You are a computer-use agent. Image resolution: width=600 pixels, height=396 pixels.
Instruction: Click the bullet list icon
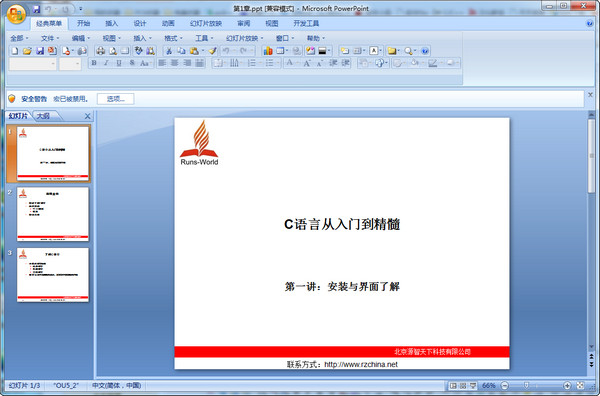(269, 63)
